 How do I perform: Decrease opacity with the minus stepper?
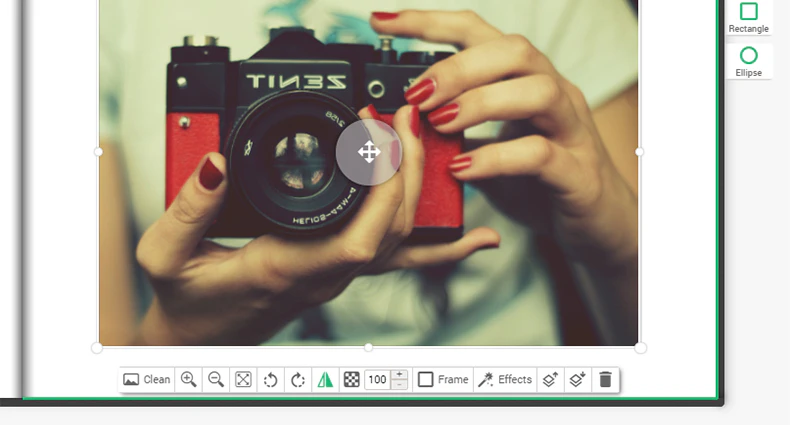coord(399,385)
